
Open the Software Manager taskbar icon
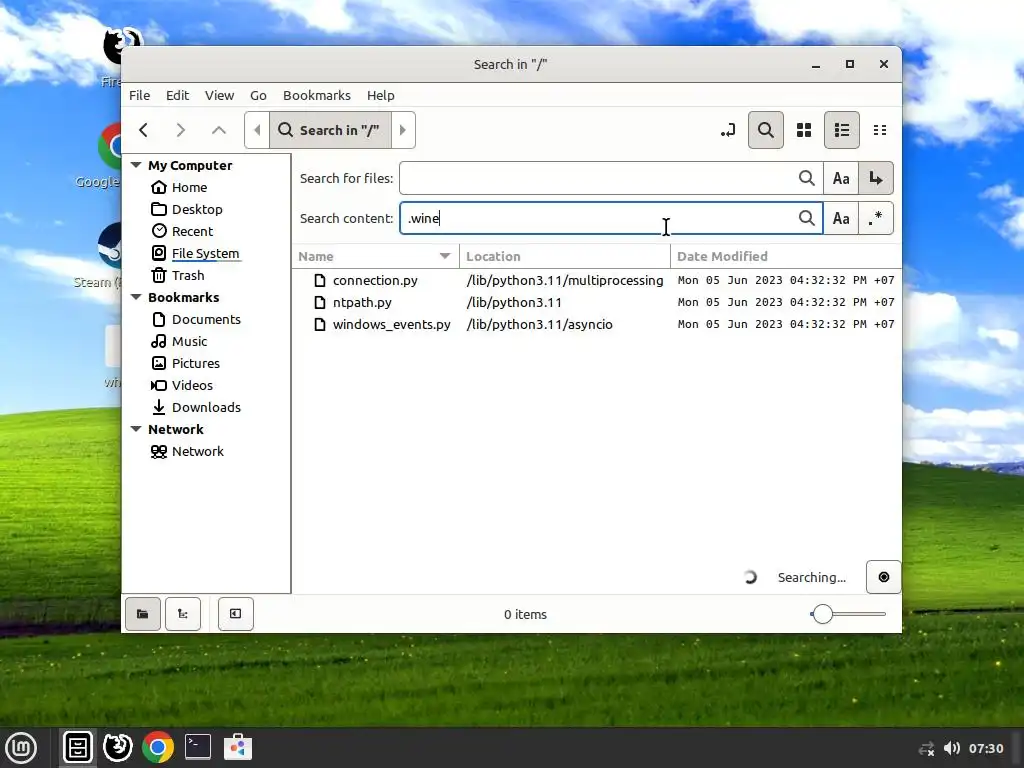click(x=238, y=747)
